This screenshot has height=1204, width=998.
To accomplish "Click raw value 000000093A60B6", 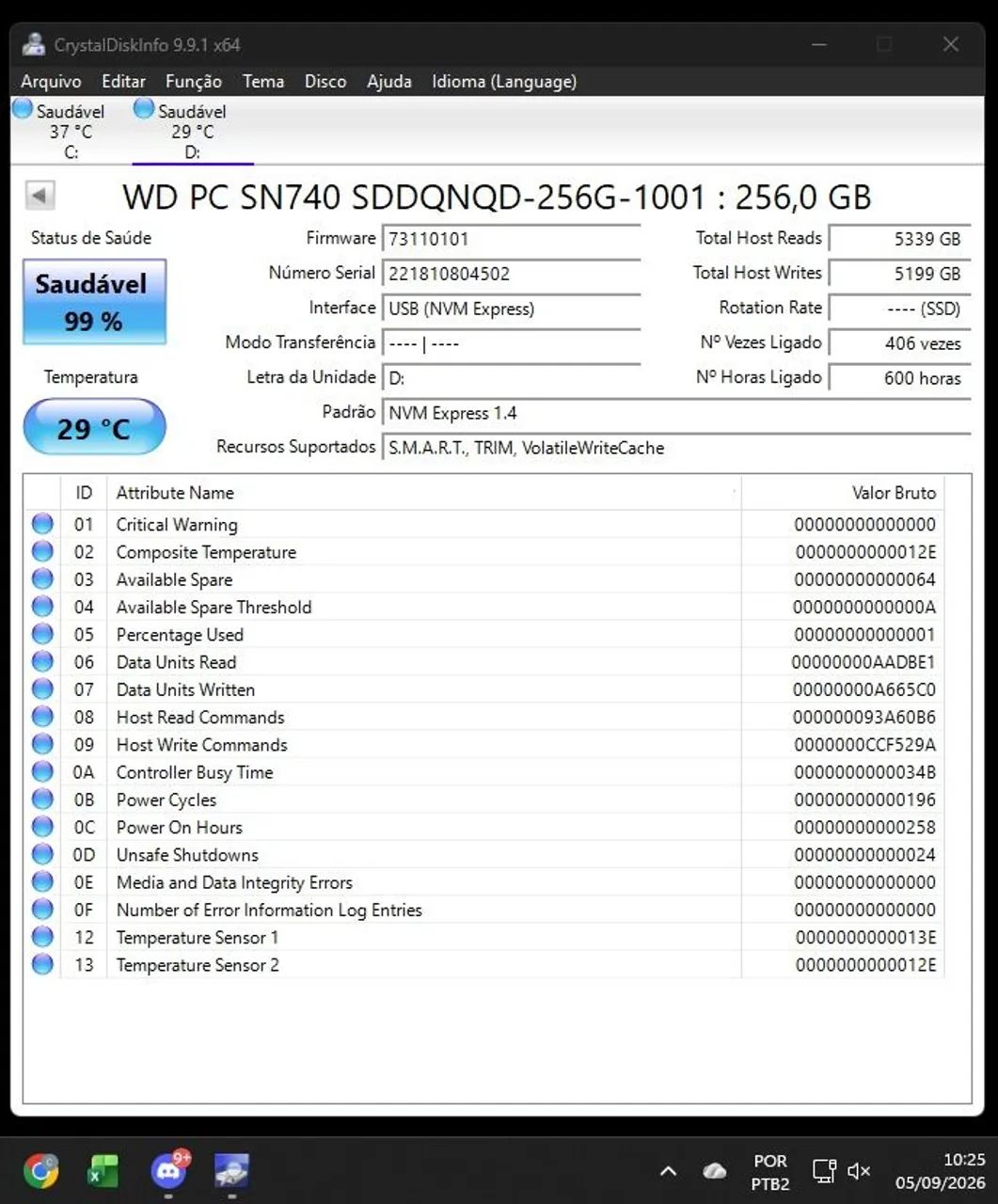I will coord(864,718).
